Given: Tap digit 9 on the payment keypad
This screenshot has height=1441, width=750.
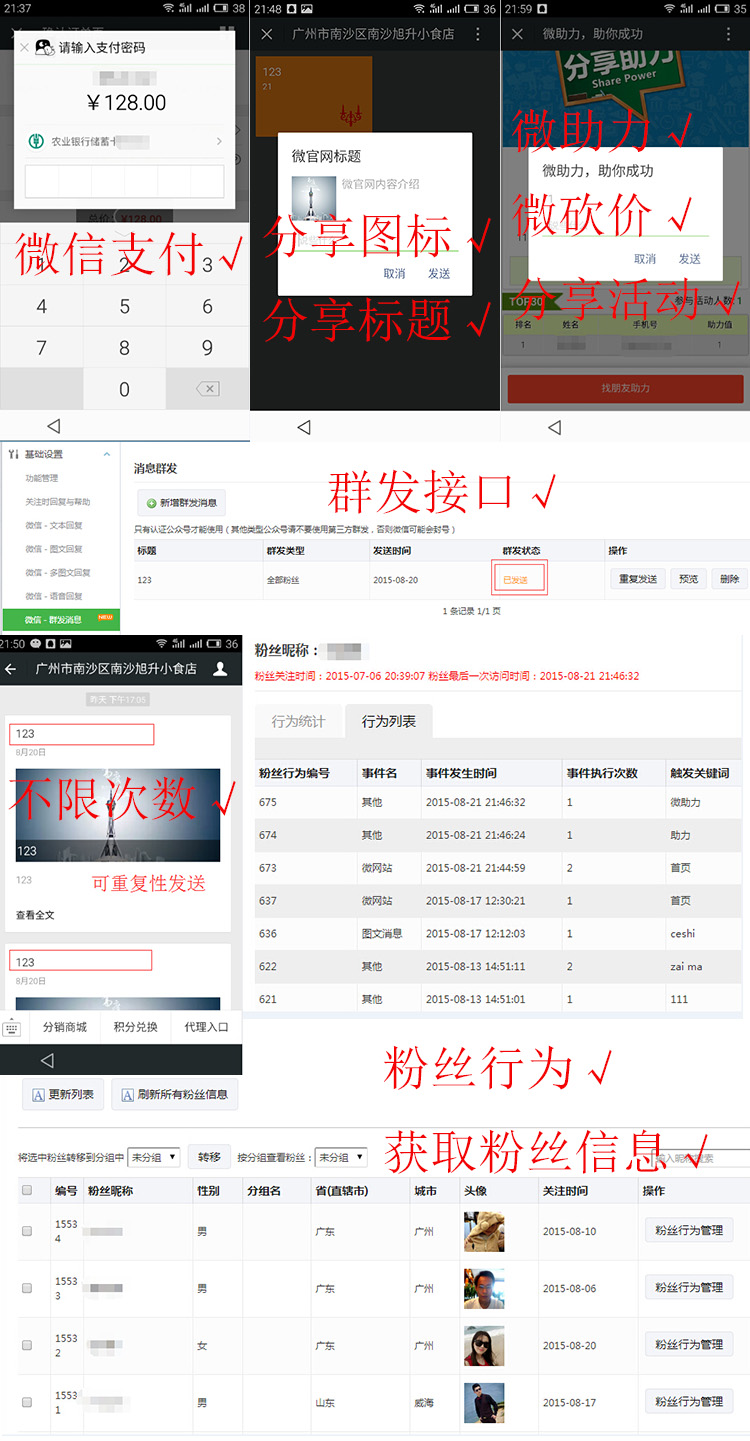Looking at the screenshot, I should click(x=207, y=348).
